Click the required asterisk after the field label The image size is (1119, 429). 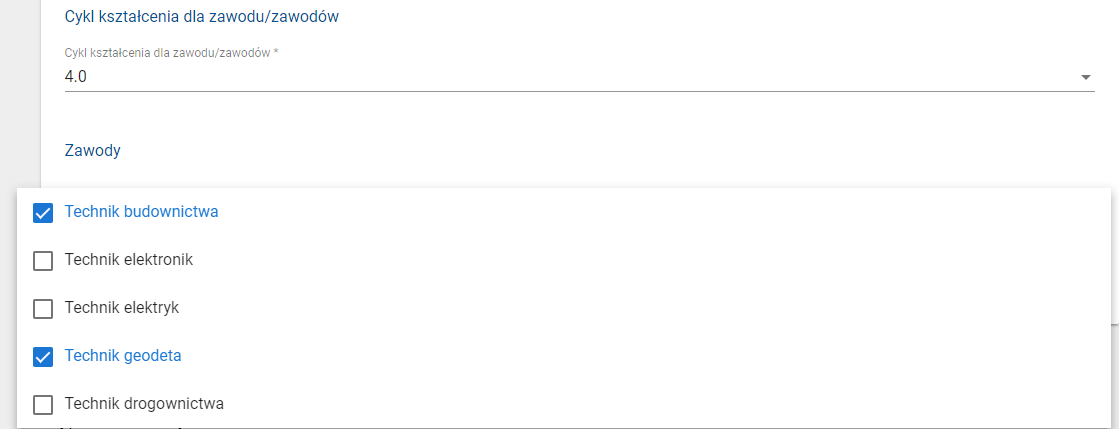pos(276,52)
